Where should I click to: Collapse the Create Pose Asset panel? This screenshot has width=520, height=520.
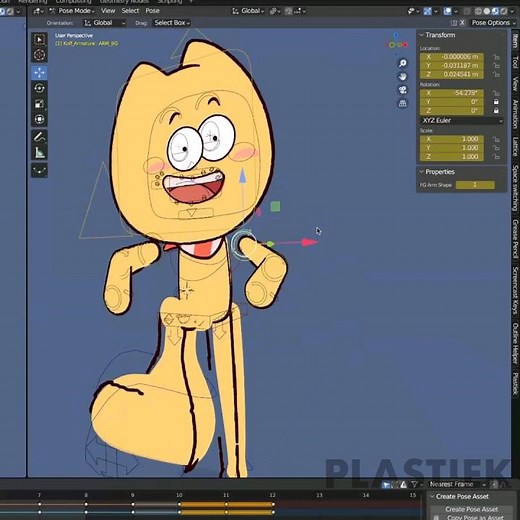tap(462, 496)
